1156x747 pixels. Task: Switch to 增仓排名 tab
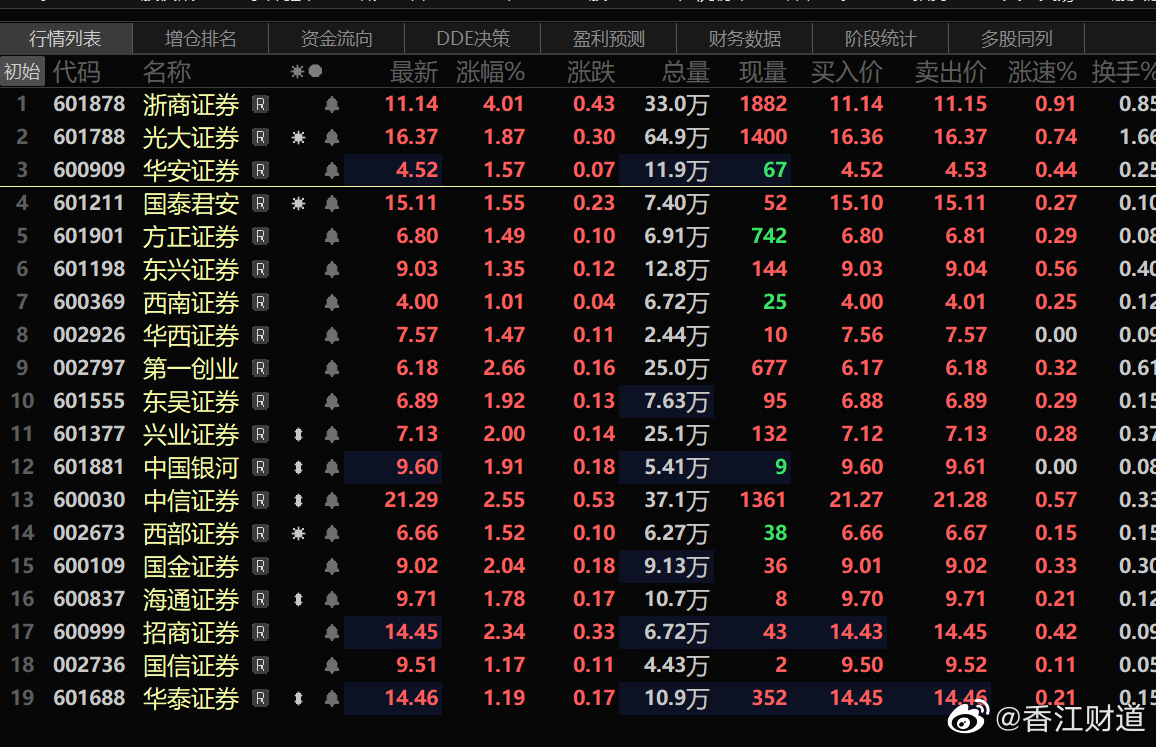coord(201,38)
